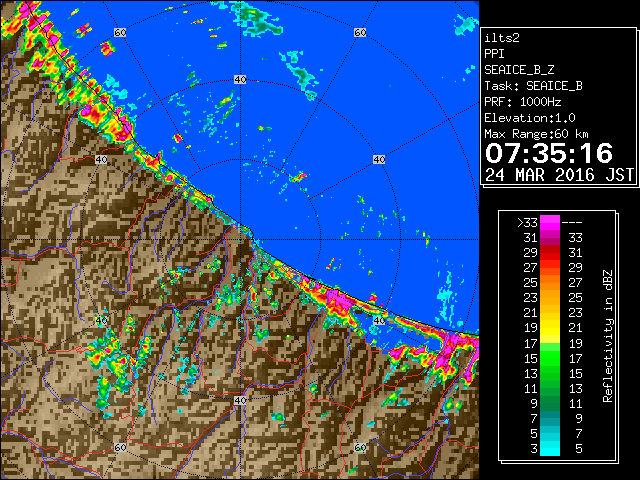Image resolution: width=640 pixels, height=480 pixels.
Task: Click the 40 km ring label due north of center
Action: click(240, 80)
